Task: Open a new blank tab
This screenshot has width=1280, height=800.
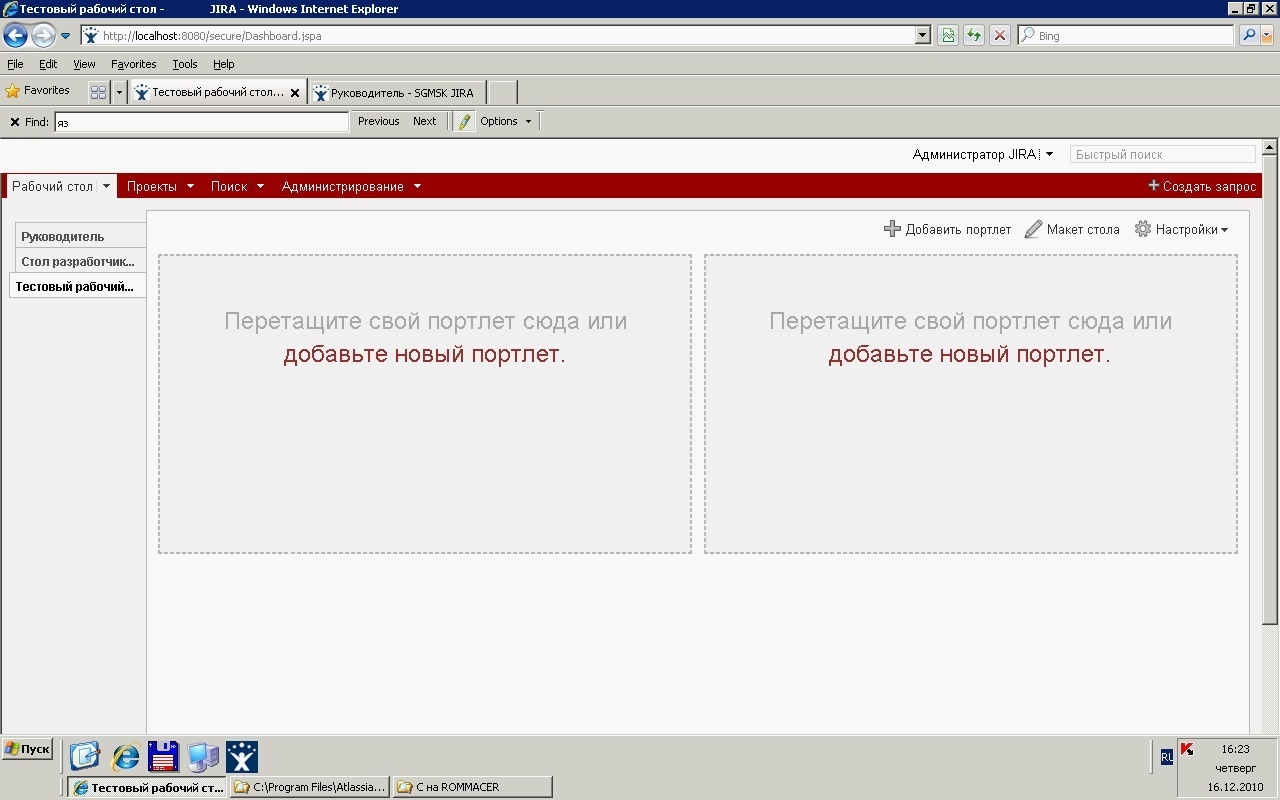Action: point(502,92)
